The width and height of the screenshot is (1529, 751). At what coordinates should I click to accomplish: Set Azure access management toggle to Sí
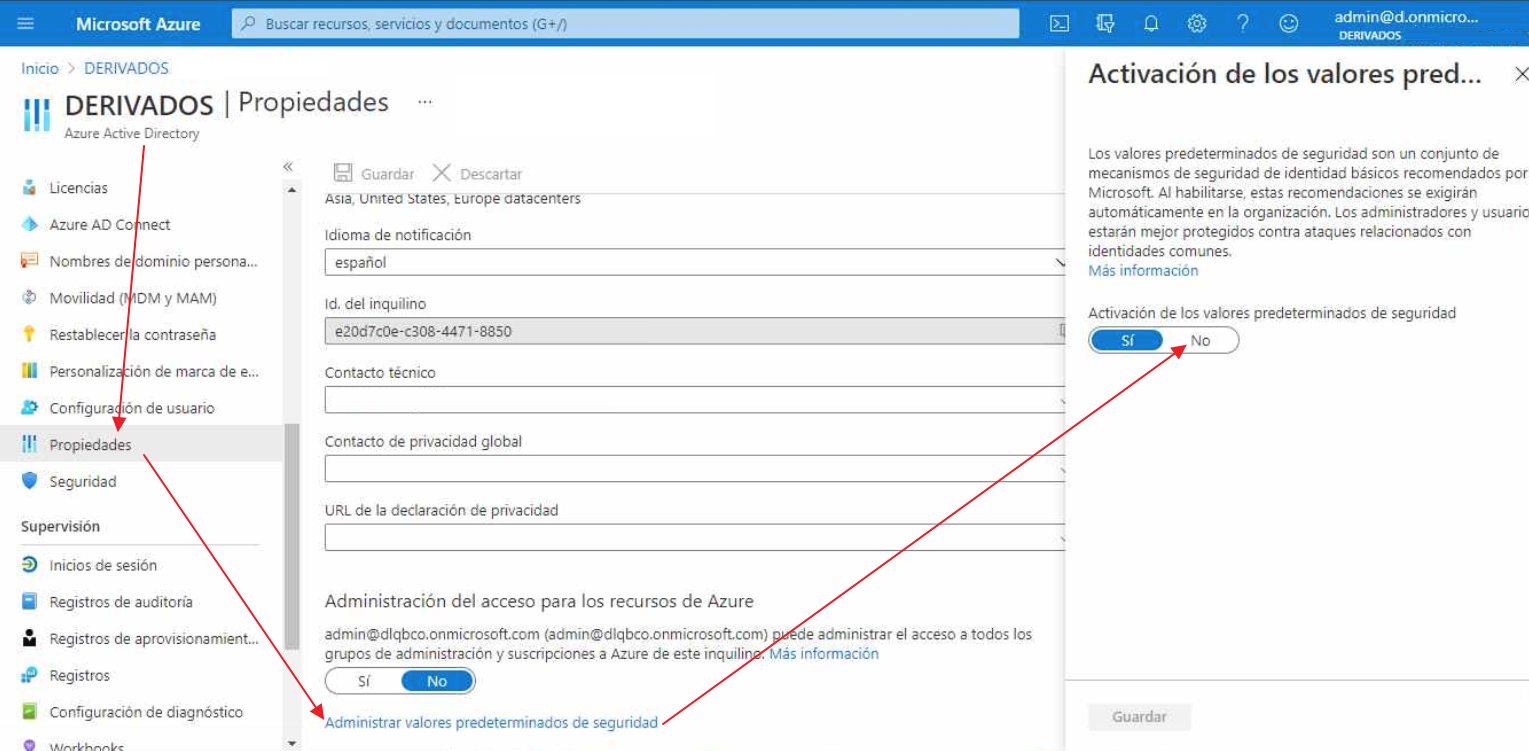pos(364,681)
